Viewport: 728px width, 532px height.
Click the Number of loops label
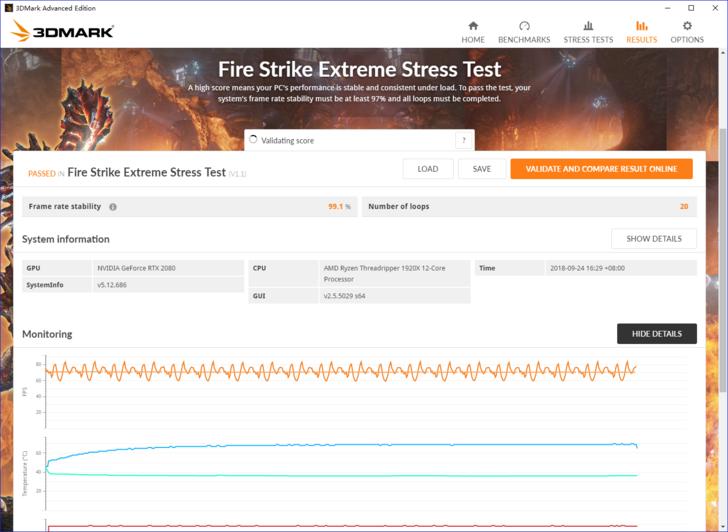click(399, 207)
